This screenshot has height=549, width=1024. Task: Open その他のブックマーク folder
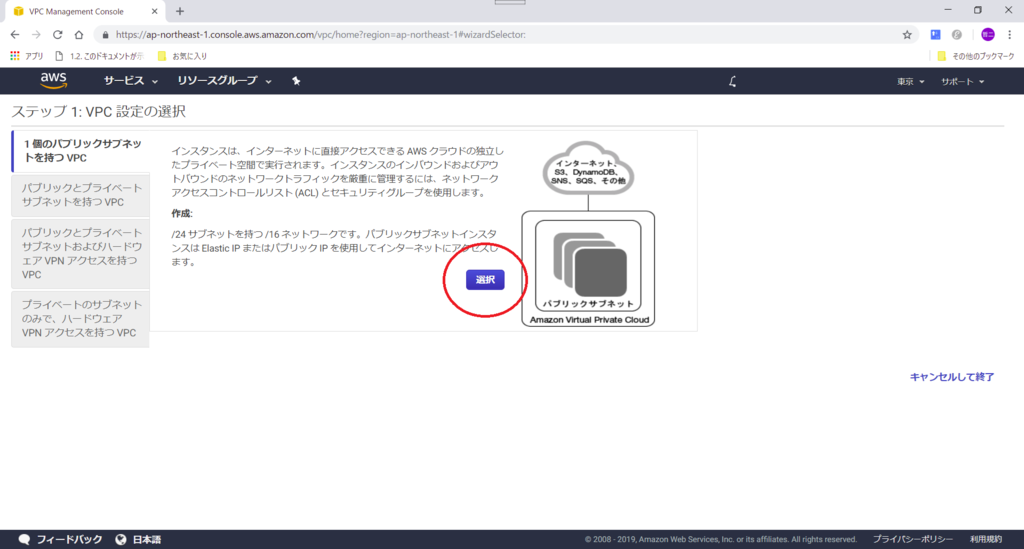[x=976, y=56]
